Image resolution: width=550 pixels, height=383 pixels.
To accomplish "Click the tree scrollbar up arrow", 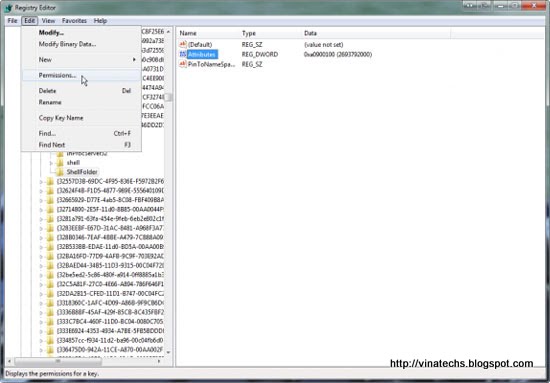I will coord(168,32).
